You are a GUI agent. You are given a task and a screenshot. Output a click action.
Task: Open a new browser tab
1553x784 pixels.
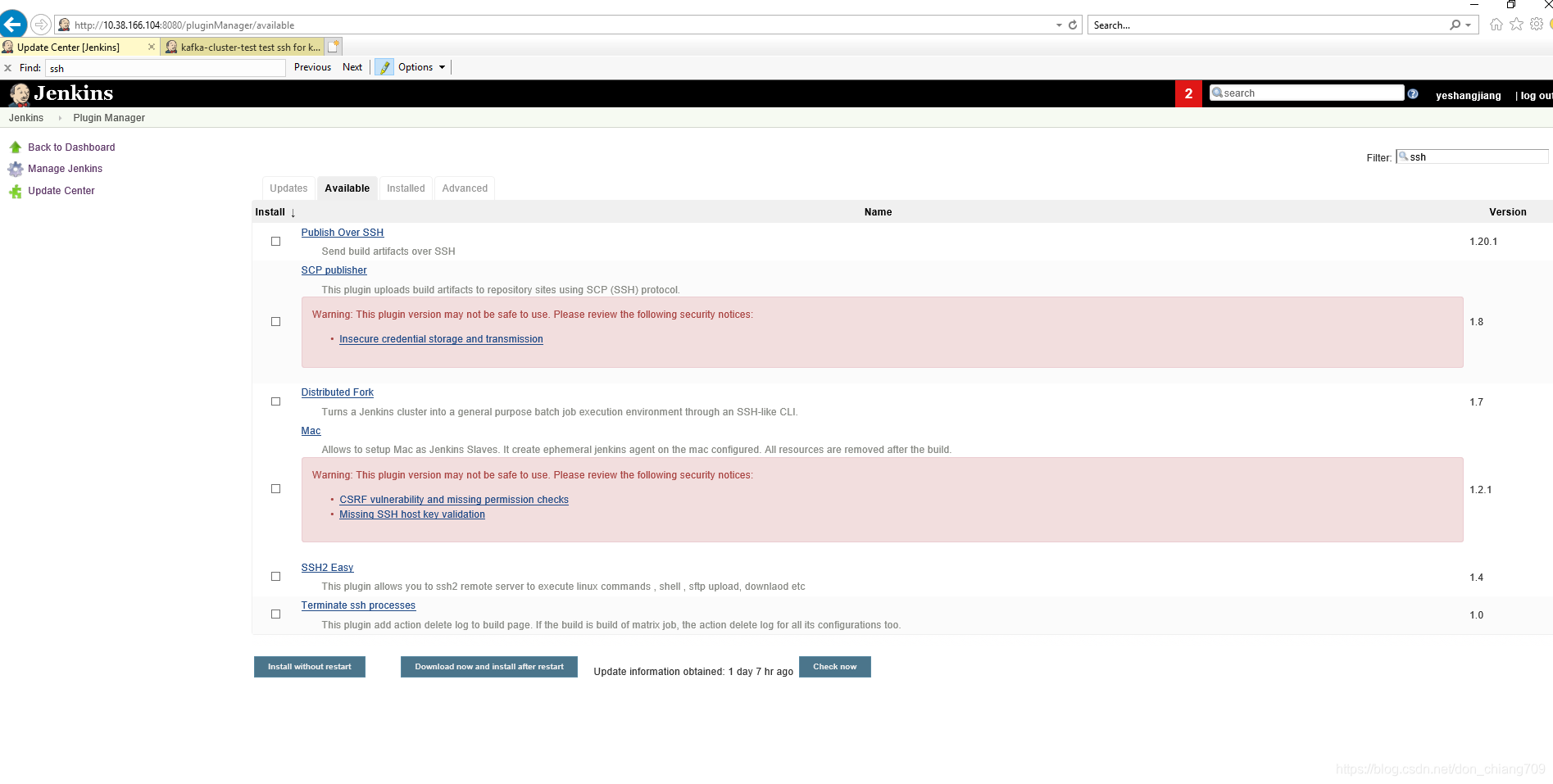pyautogui.click(x=334, y=47)
